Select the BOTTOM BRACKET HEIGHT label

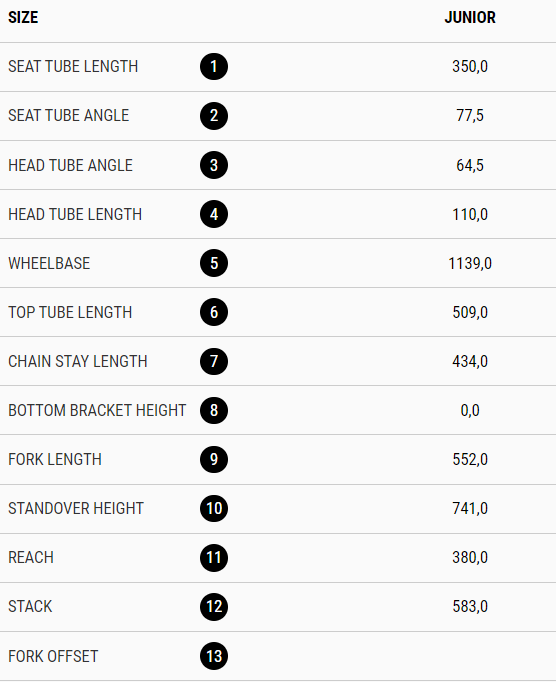(x=97, y=410)
